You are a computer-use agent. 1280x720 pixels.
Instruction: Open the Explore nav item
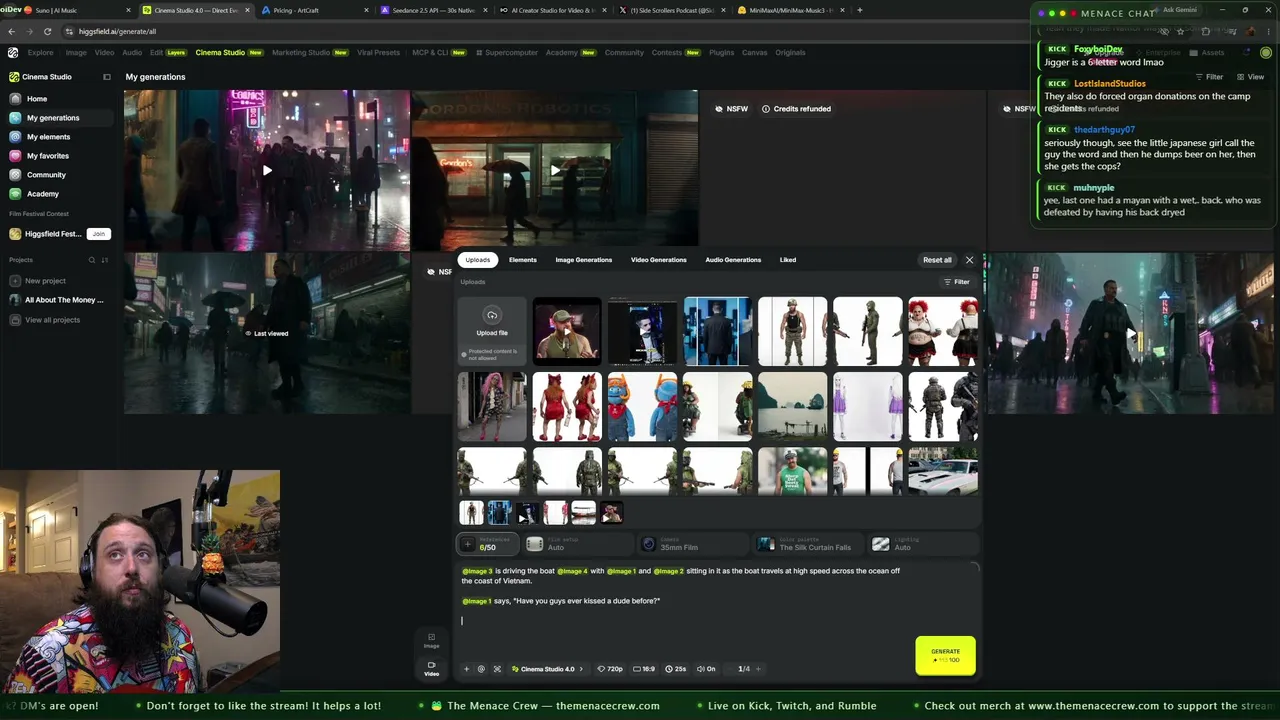pos(41,52)
